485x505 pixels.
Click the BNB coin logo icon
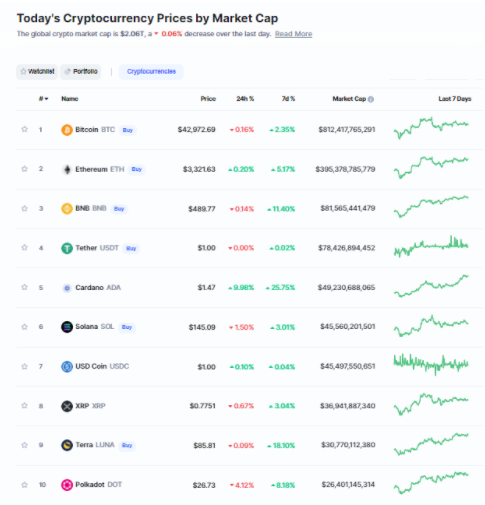(x=67, y=209)
